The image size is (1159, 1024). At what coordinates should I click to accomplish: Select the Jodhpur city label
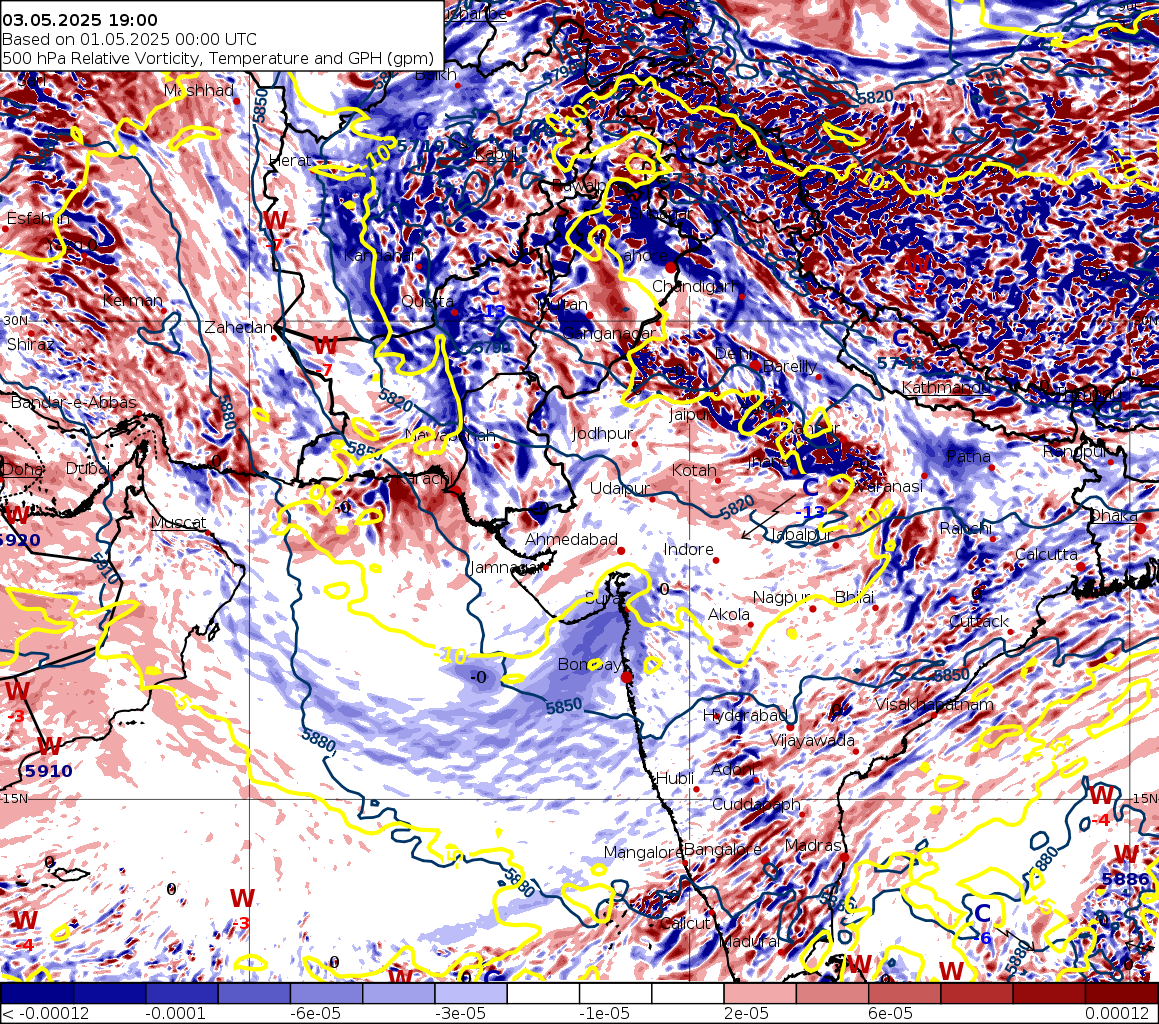coord(602,433)
